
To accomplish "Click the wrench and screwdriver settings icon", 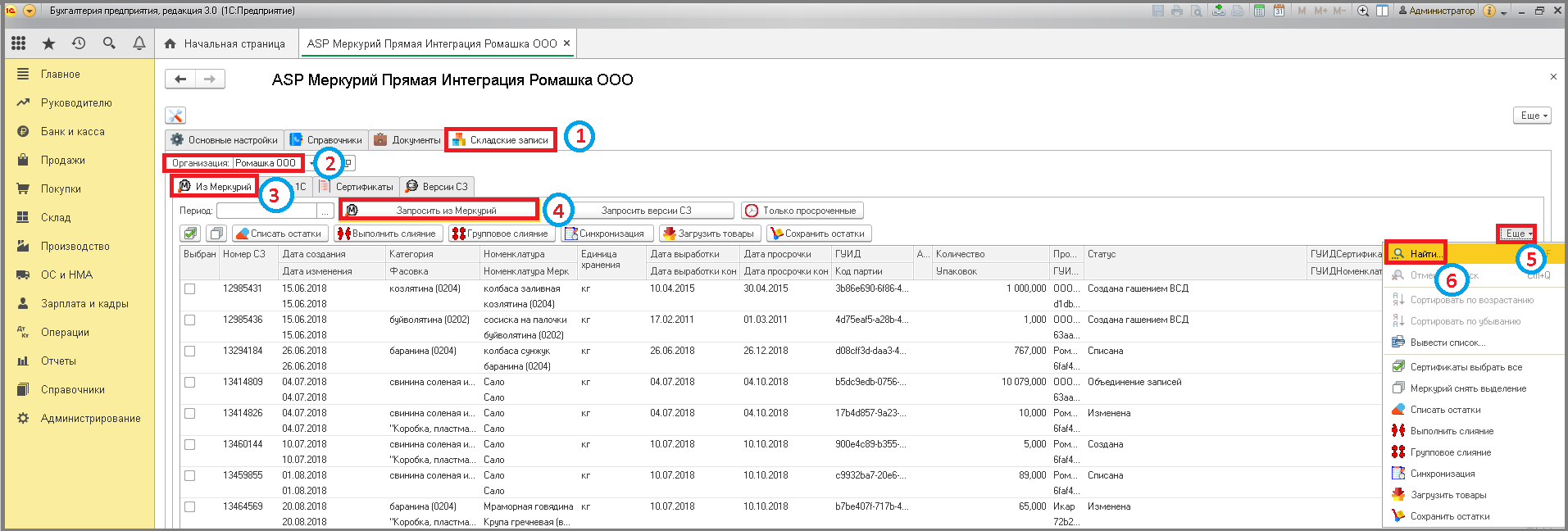I will click(x=175, y=116).
